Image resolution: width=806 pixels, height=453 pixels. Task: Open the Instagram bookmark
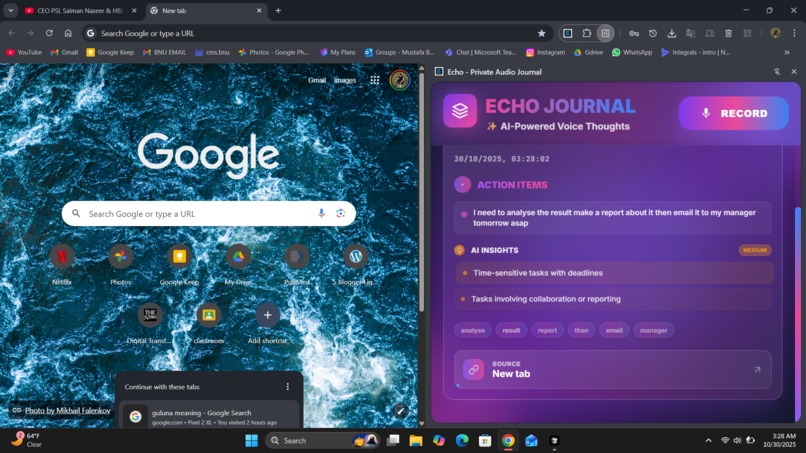click(x=545, y=52)
